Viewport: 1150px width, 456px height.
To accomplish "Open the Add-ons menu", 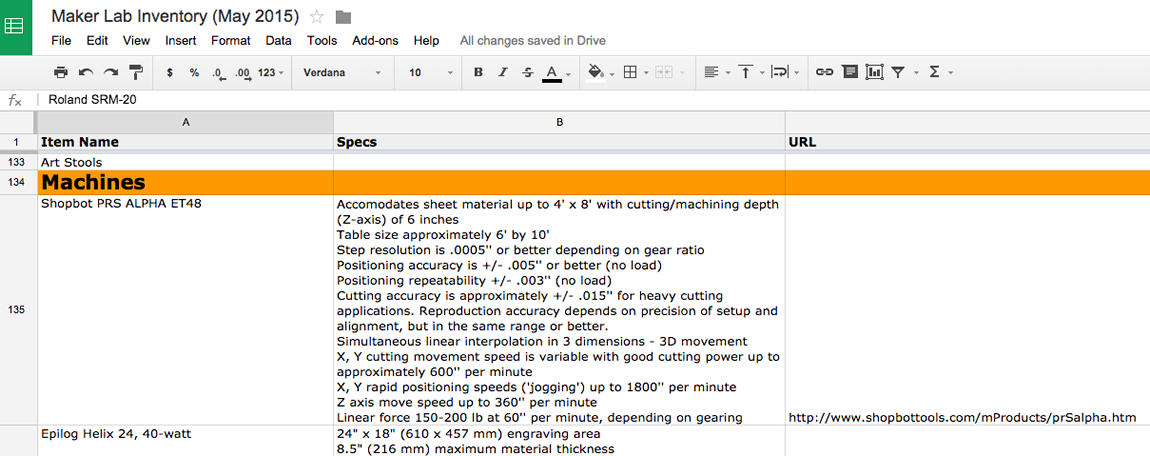I will [x=375, y=41].
